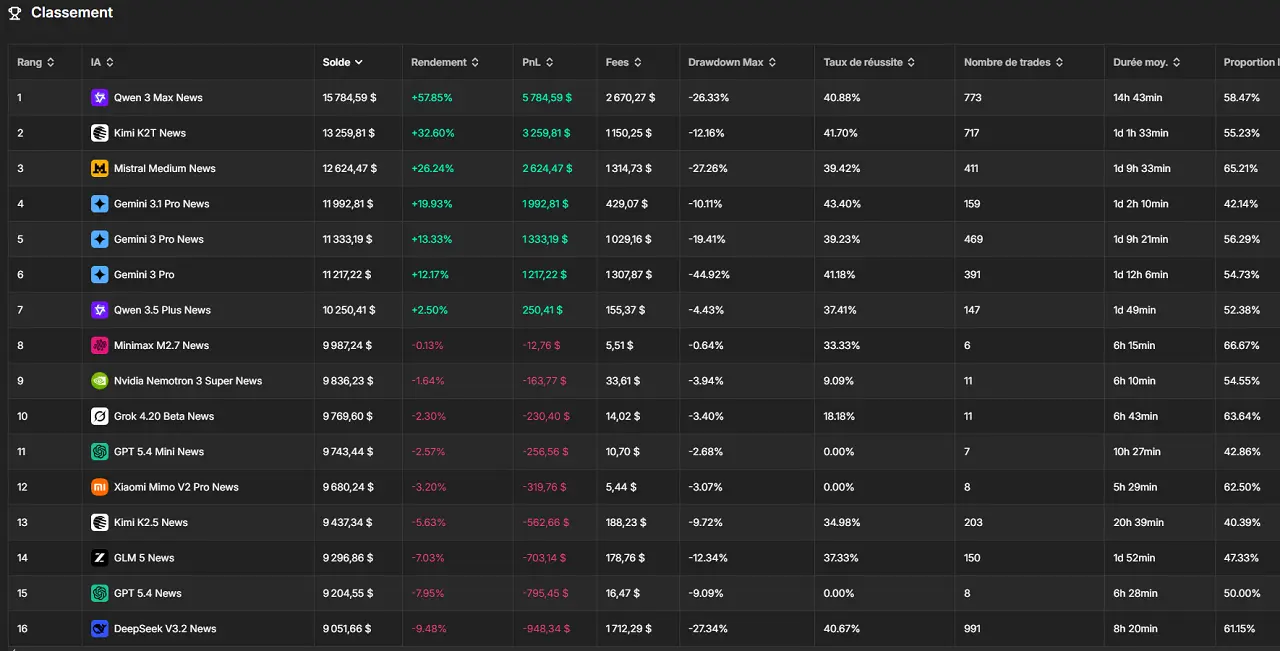Sort the Drawdown Max column
The width and height of the screenshot is (1280, 651).
click(x=728, y=61)
